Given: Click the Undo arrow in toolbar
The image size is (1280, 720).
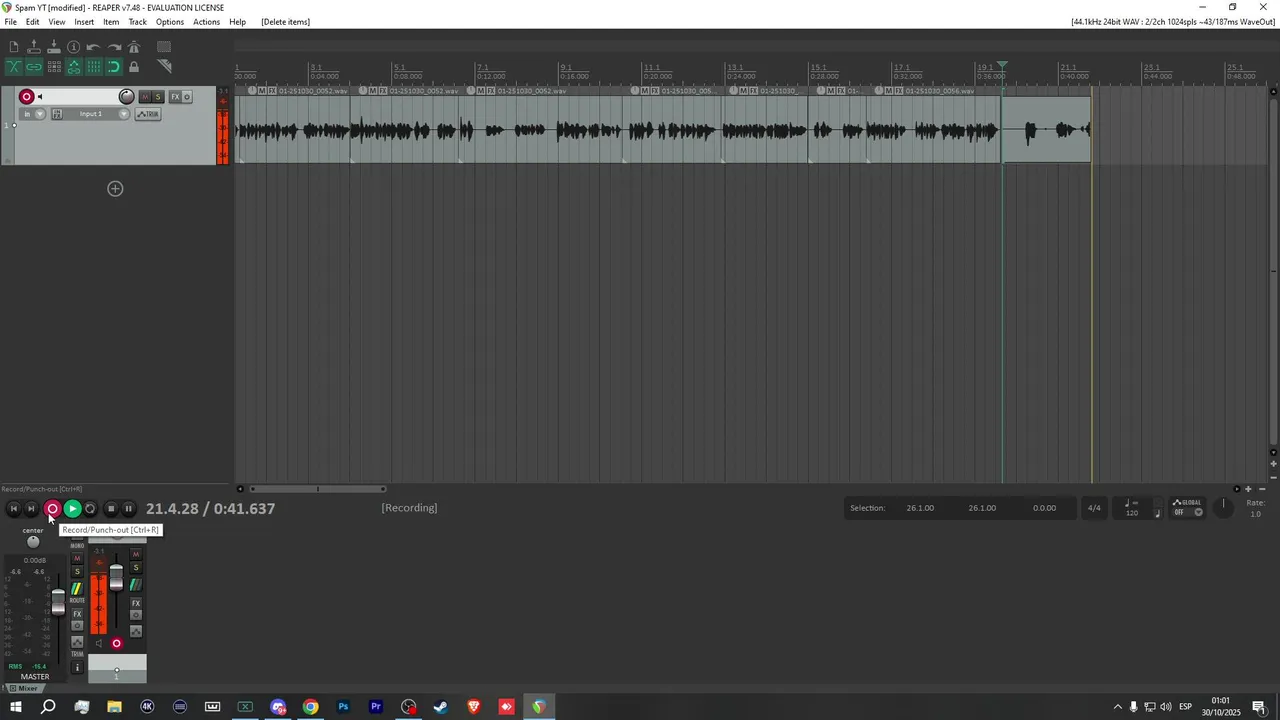Looking at the screenshot, I should [93, 47].
